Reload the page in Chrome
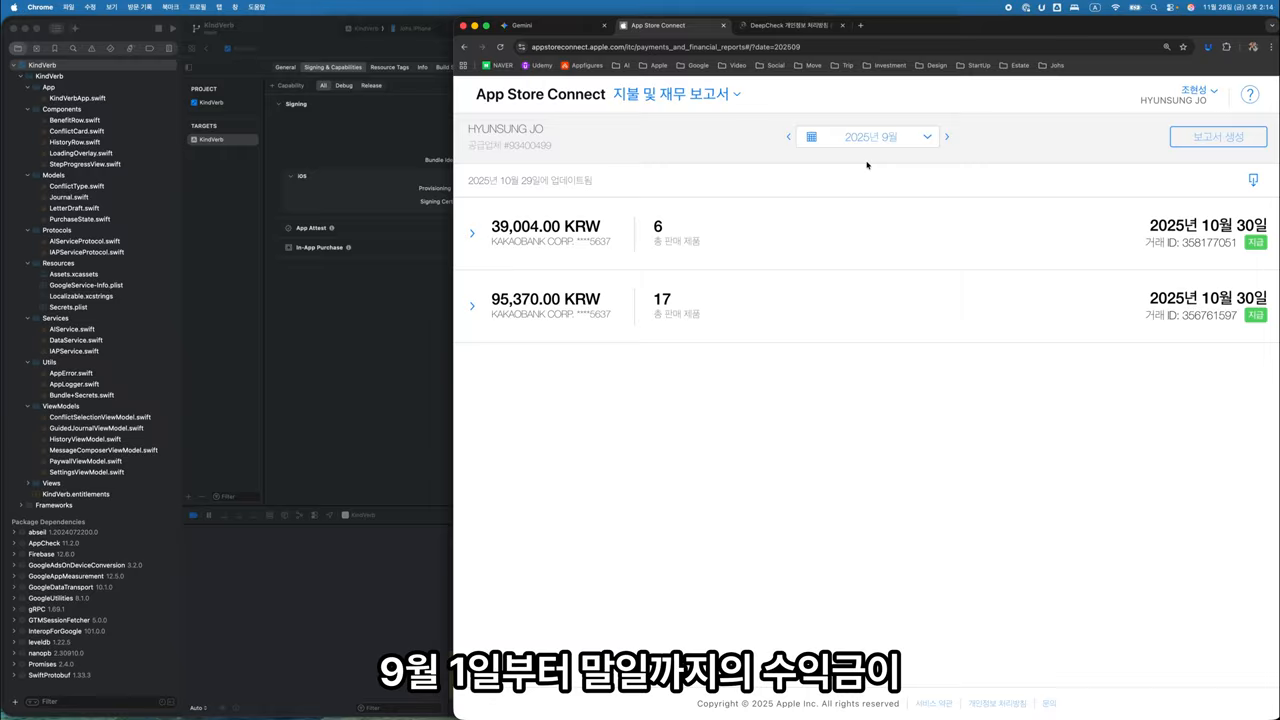Image resolution: width=1280 pixels, height=720 pixels. (500, 47)
